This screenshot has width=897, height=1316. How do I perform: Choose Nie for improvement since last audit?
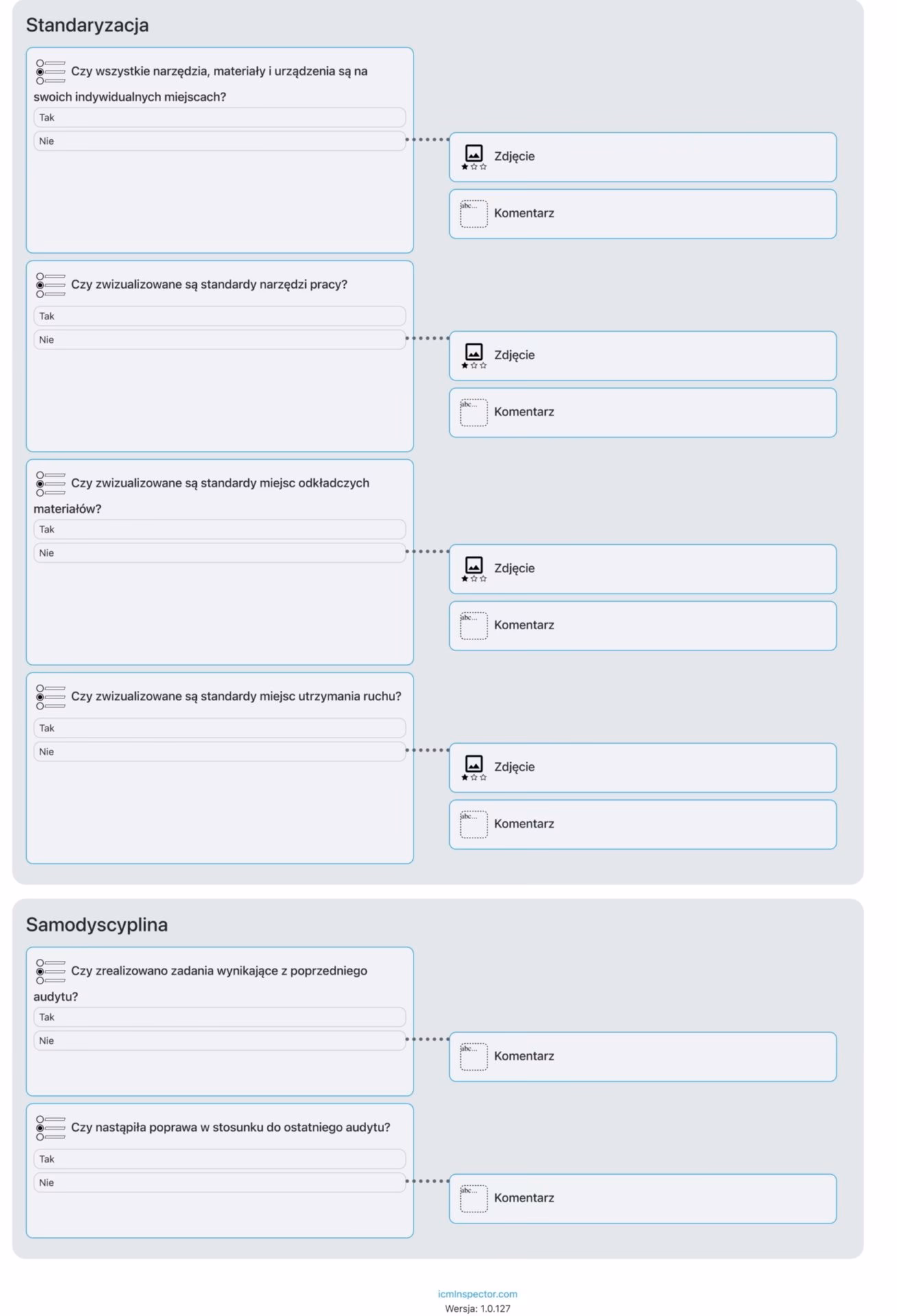pos(219,1182)
